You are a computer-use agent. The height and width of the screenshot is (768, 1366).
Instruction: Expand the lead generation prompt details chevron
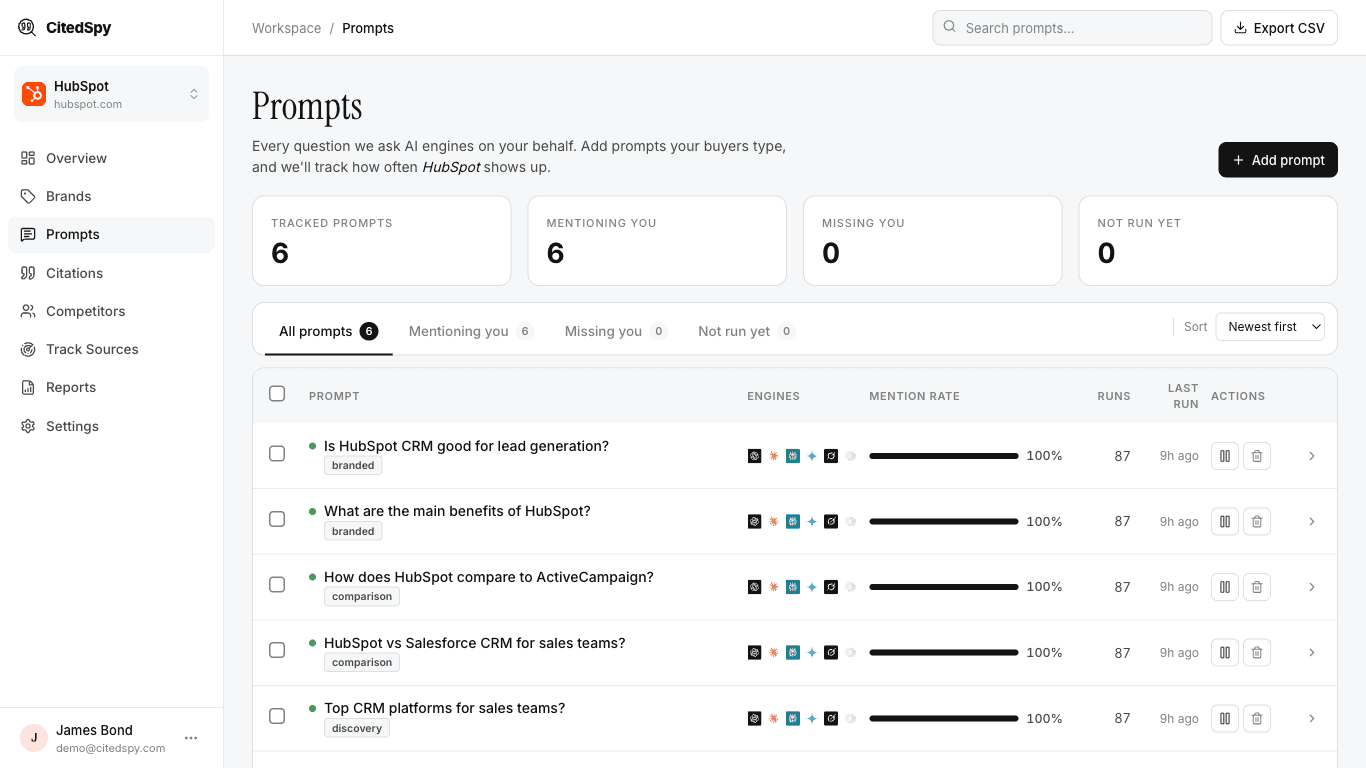pos(1312,456)
